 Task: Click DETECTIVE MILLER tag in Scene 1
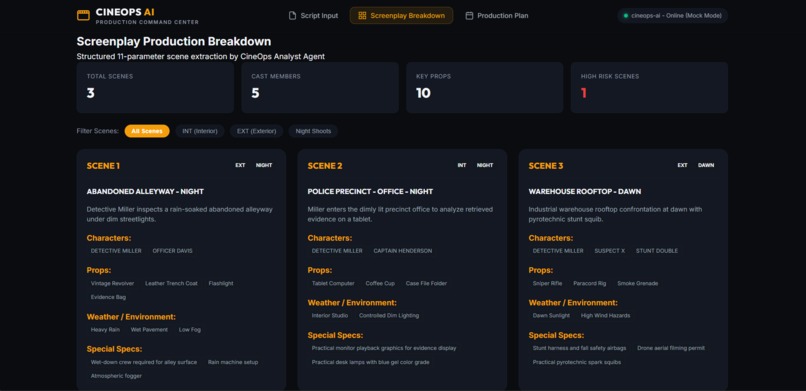coord(116,251)
